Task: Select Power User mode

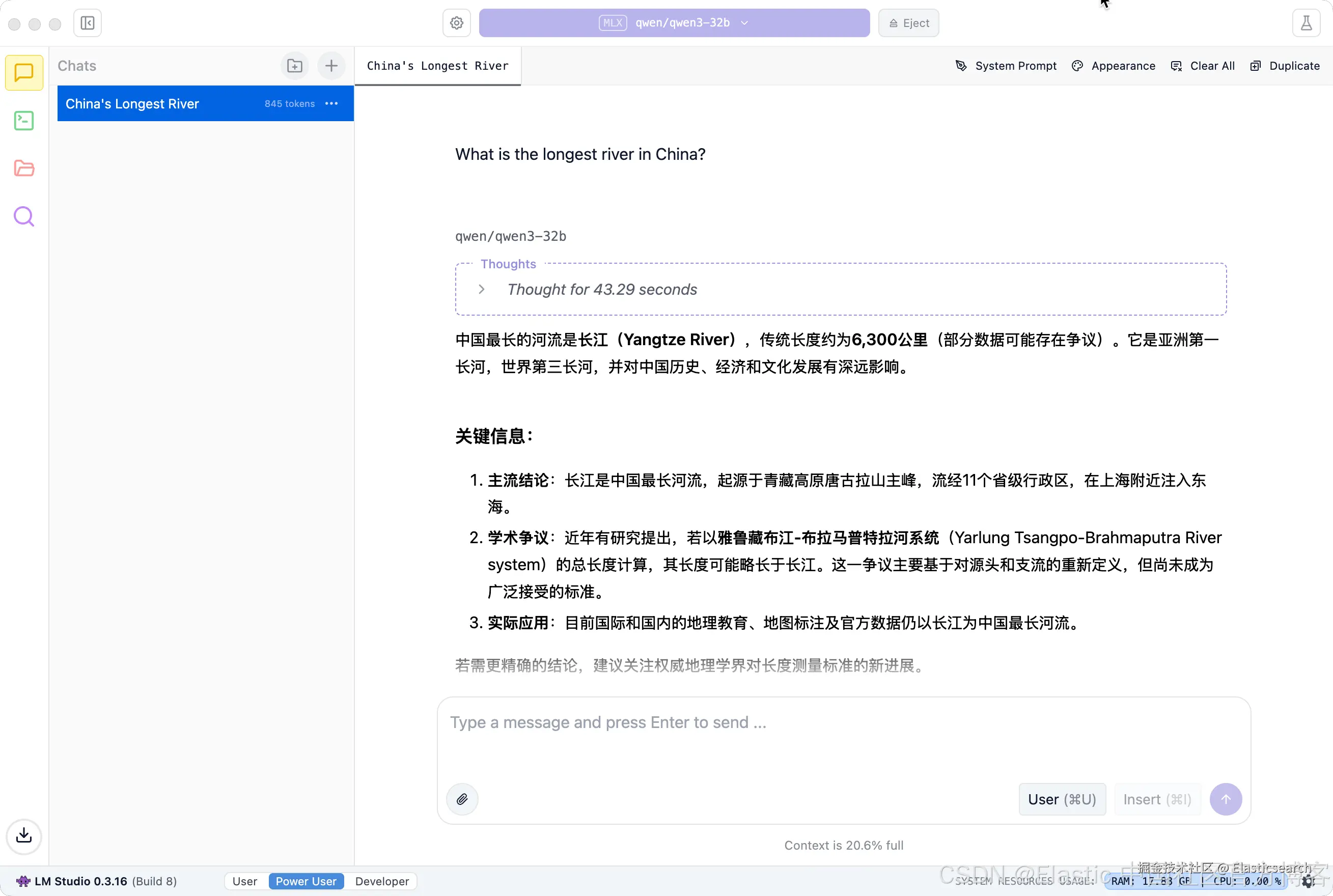Action: coord(306,881)
